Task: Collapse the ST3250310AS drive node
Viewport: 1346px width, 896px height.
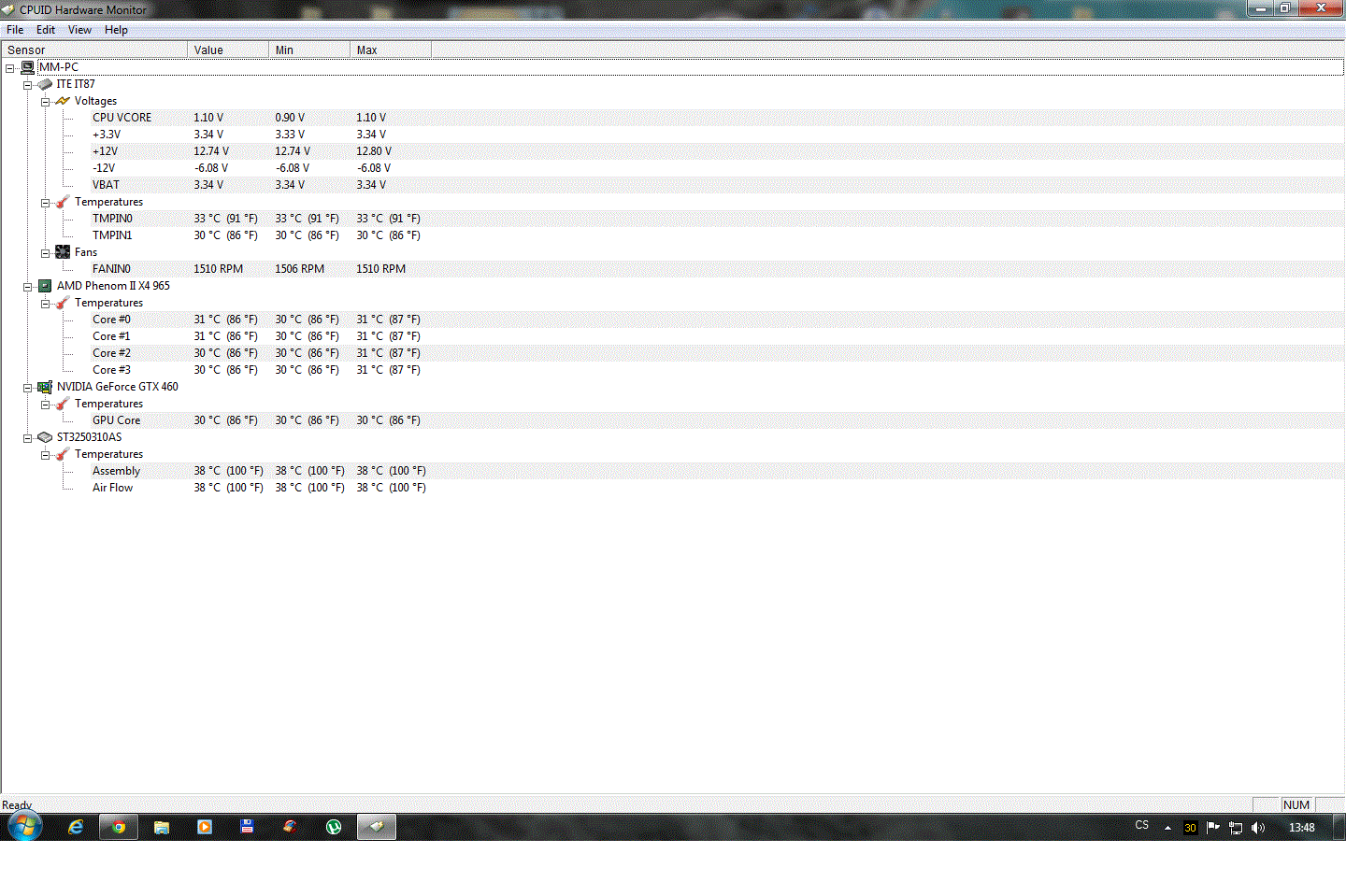Action: [x=27, y=438]
